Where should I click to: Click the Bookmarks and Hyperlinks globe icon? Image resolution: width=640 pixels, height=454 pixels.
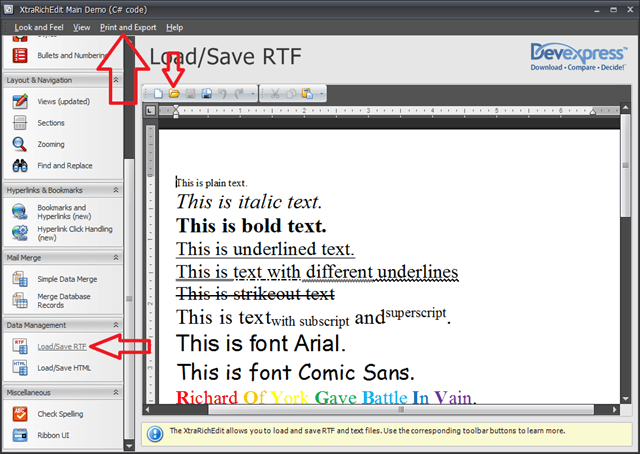coord(20,211)
